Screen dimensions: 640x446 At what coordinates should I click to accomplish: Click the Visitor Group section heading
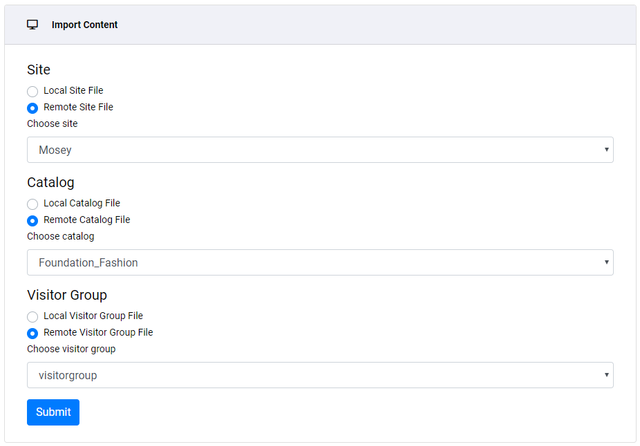[67, 295]
